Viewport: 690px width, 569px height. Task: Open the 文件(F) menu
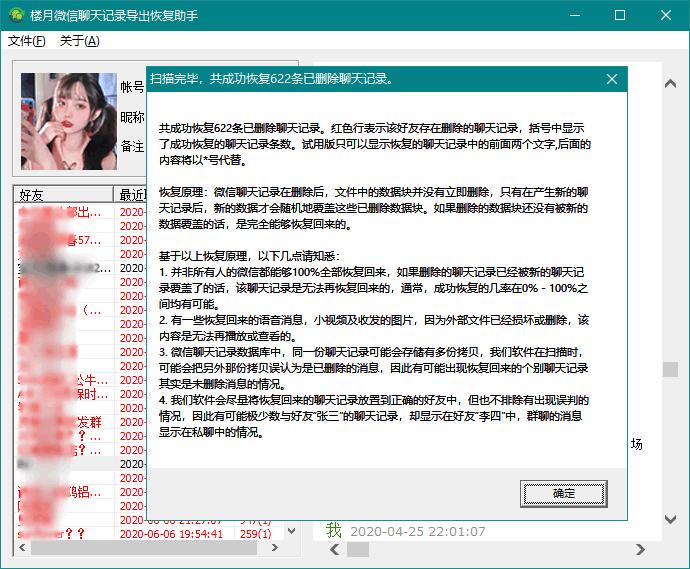[26, 41]
